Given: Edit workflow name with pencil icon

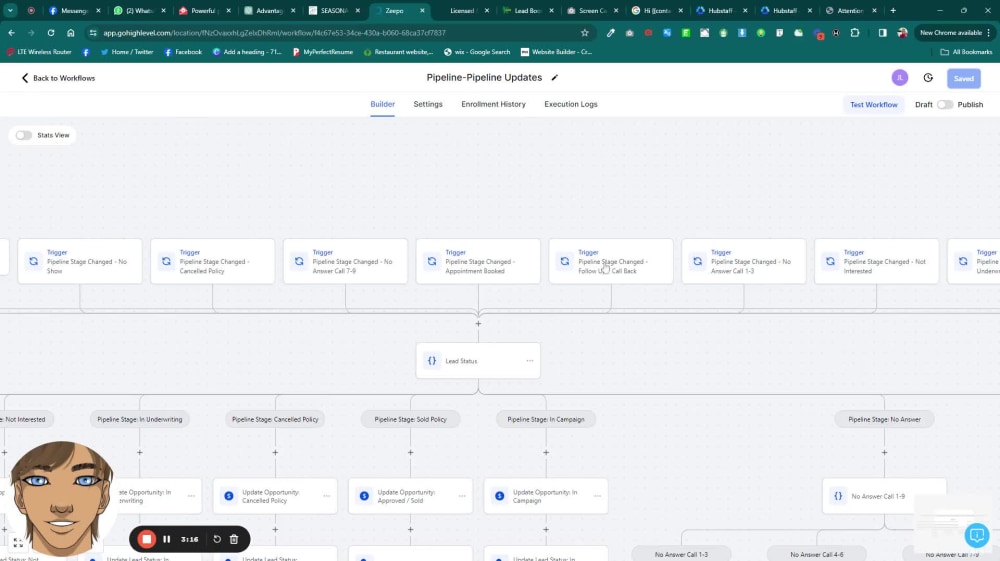Looking at the screenshot, I should [x=554, y=78].
